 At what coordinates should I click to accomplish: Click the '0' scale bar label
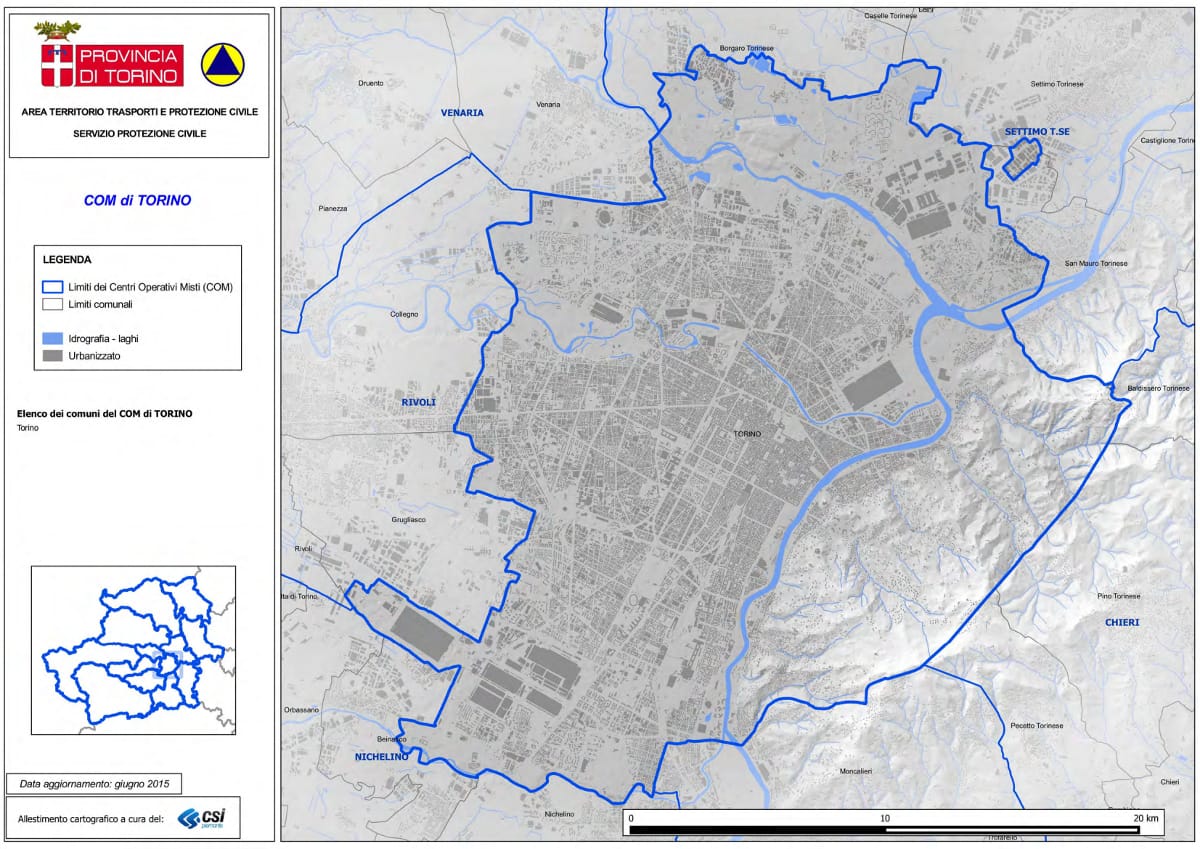click(x=632, y=818)
